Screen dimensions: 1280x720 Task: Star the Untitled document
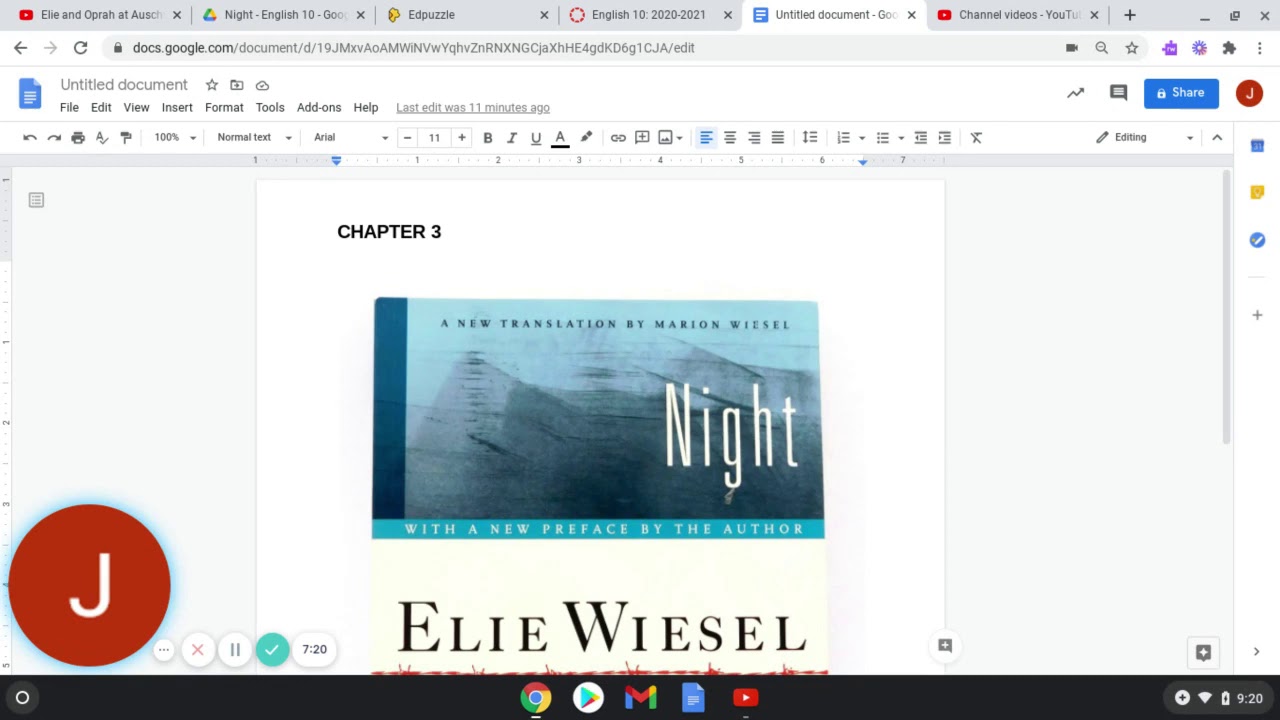tap(211, 85)
